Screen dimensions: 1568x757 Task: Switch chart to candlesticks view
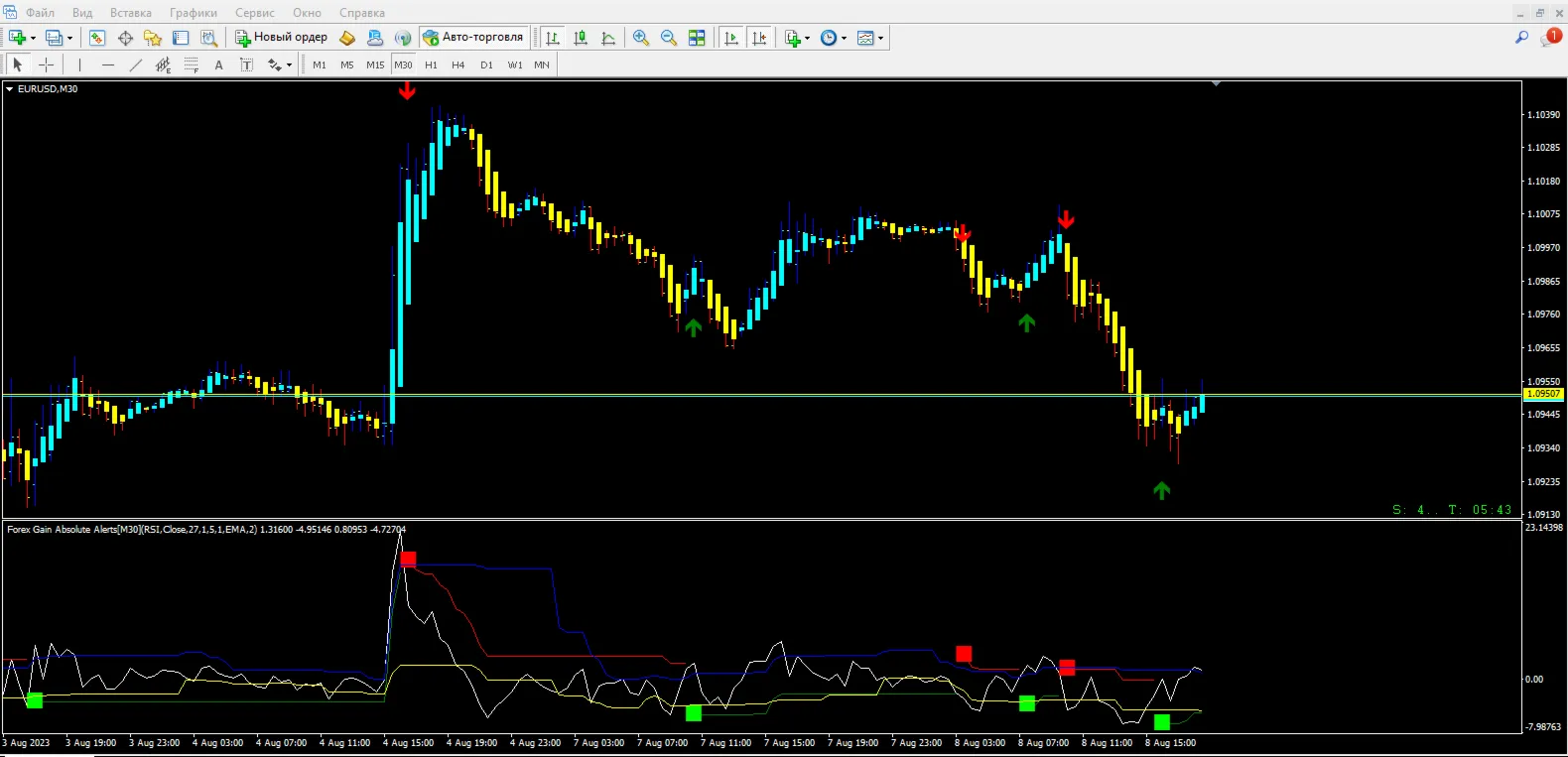coord(581,38)
